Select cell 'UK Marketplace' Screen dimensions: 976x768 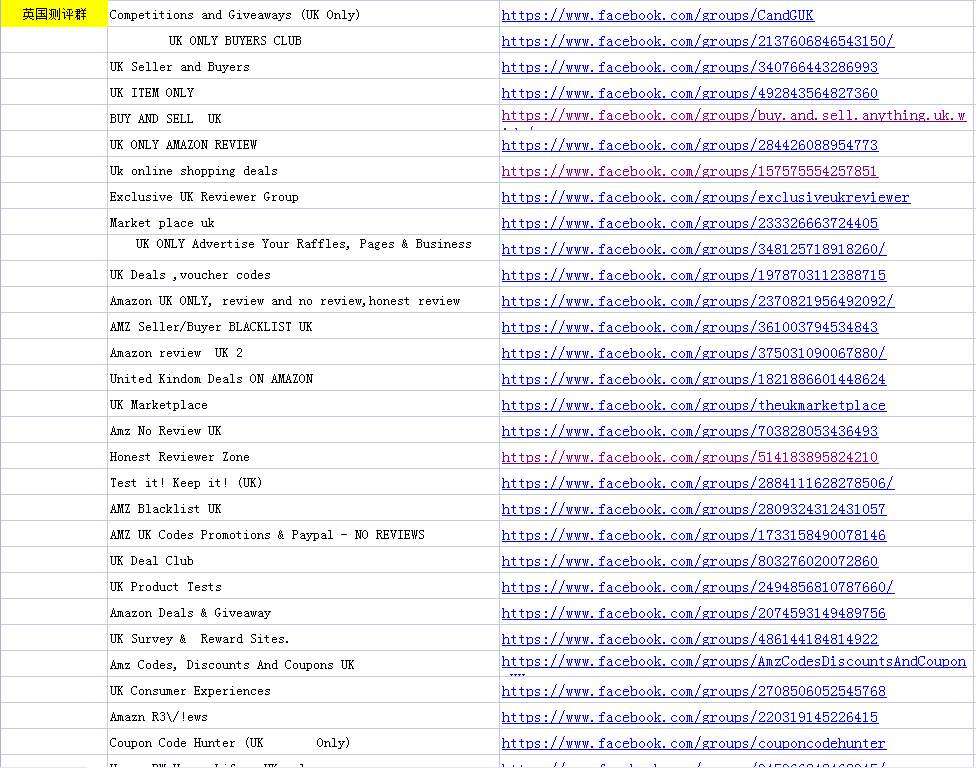tap(303, 404)
